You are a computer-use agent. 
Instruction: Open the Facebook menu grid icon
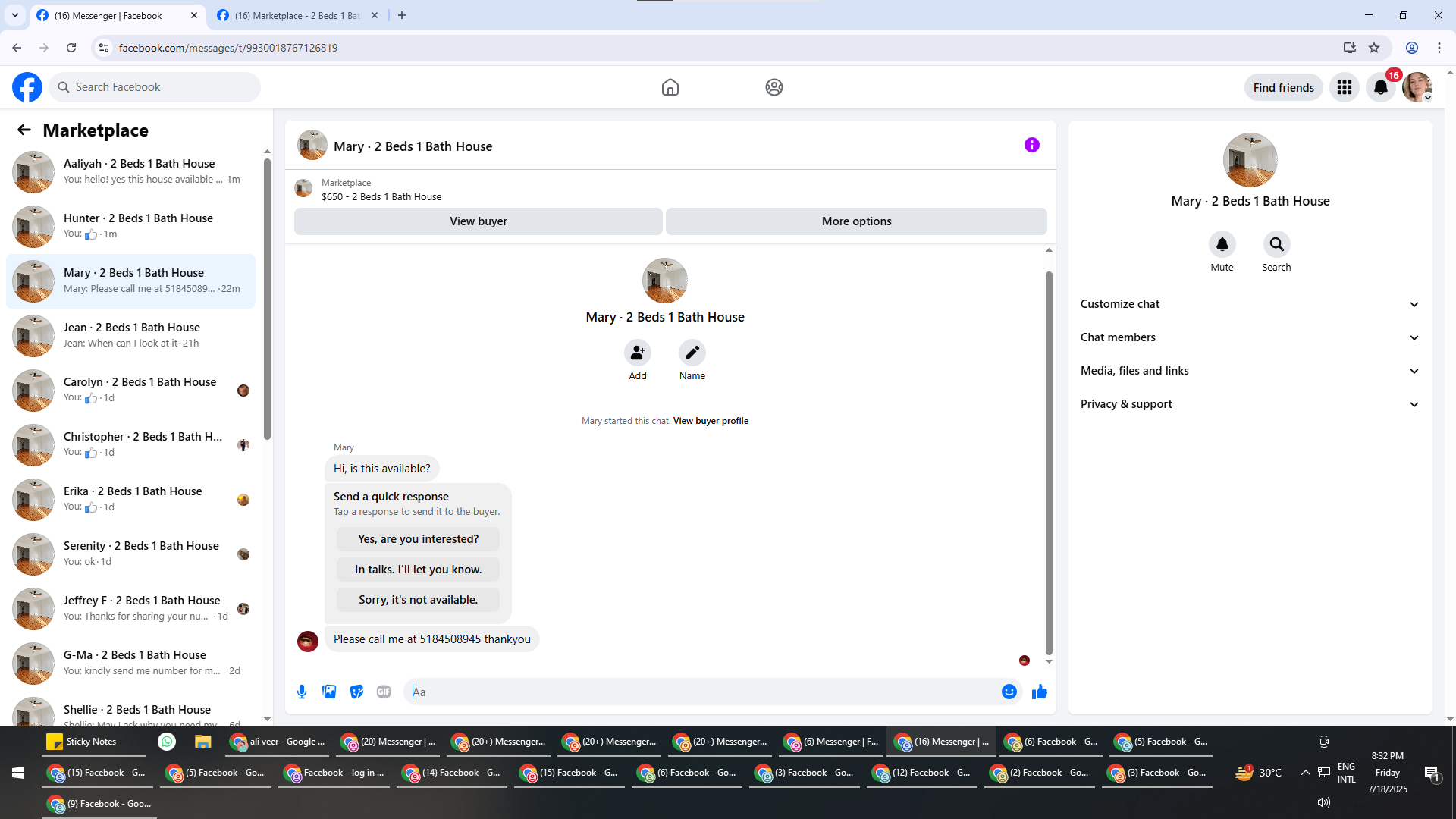(x=1344, y=87)
